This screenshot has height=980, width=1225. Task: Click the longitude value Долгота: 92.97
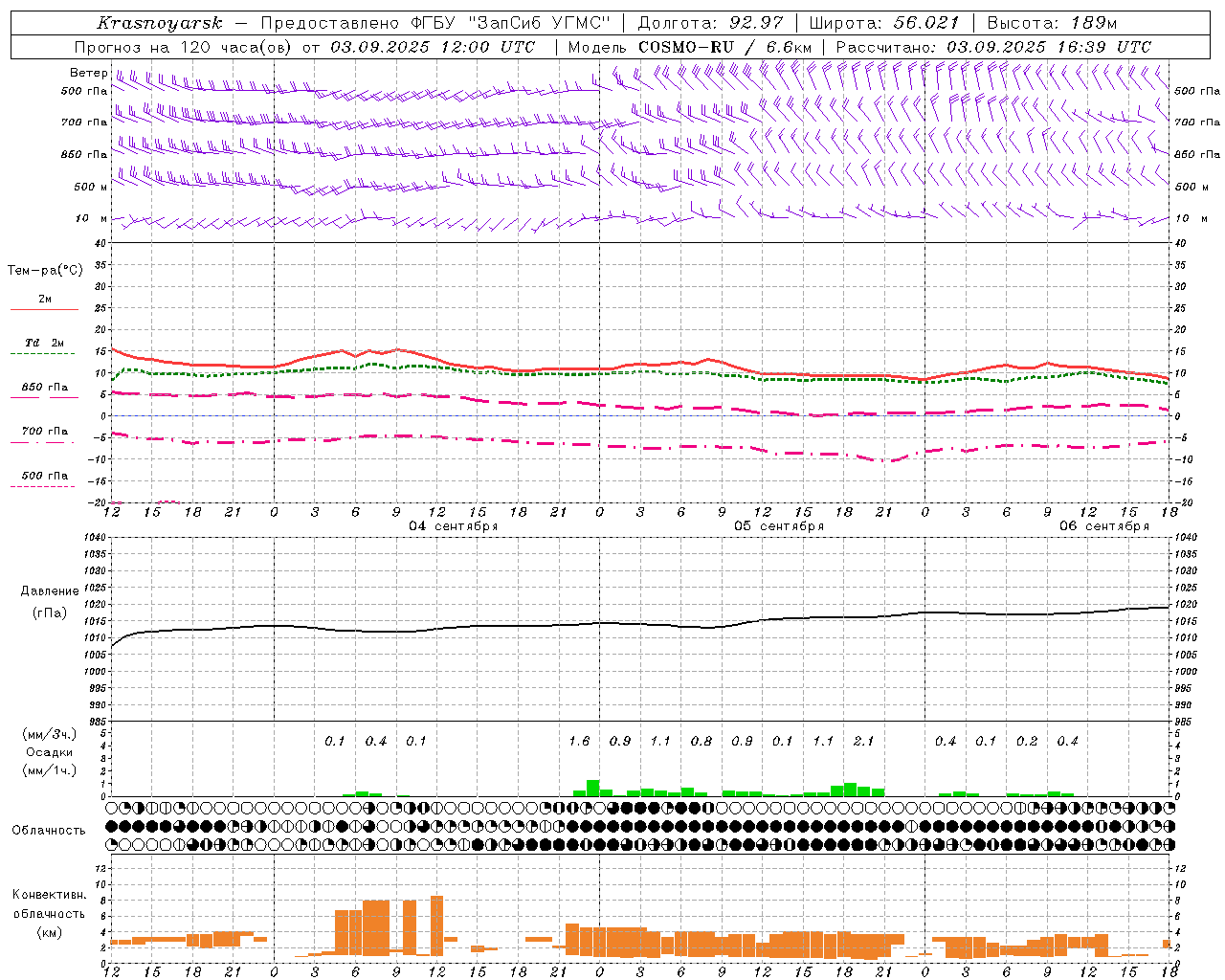[710, 23]
